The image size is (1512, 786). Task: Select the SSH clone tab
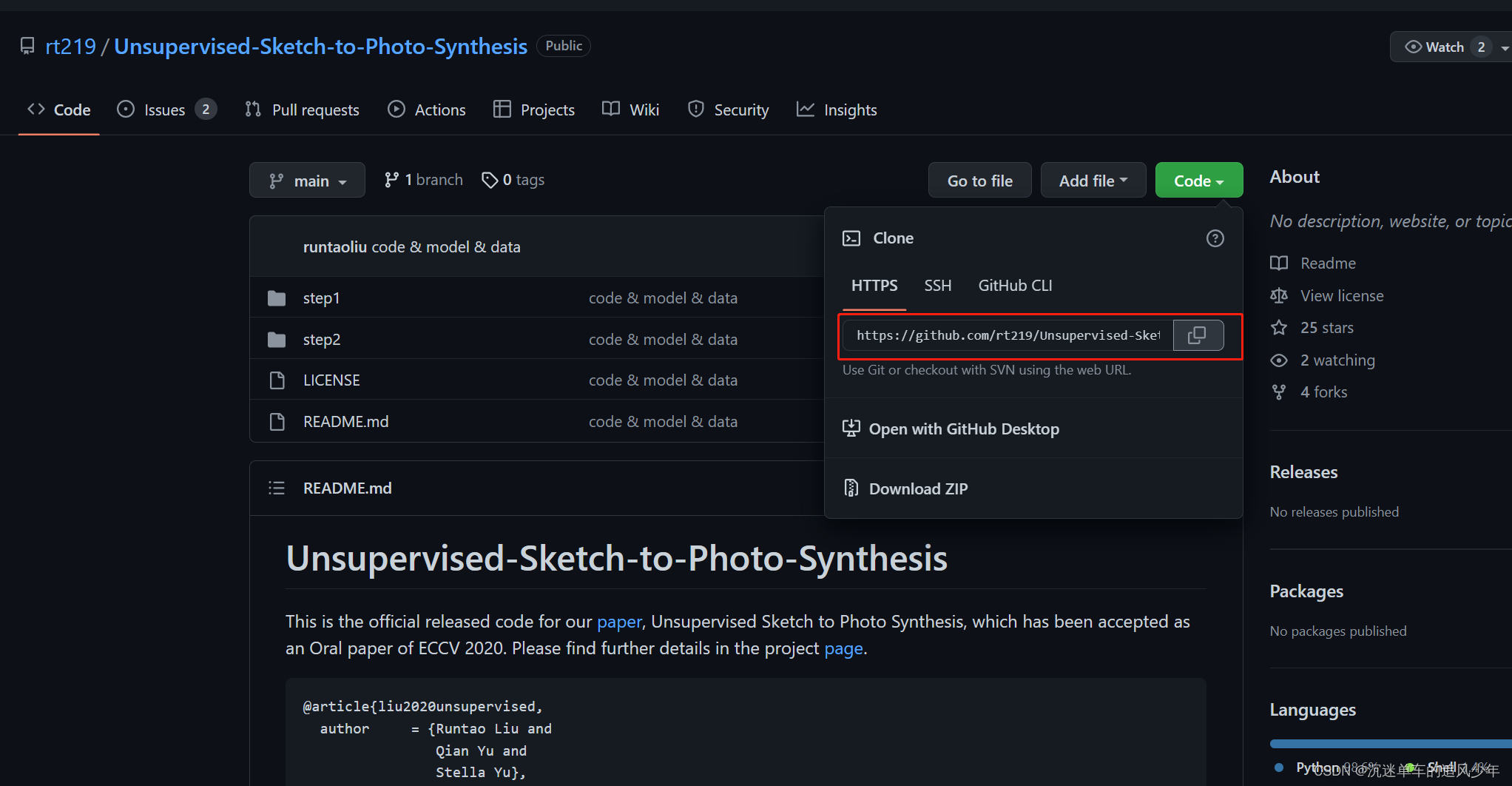937,286
